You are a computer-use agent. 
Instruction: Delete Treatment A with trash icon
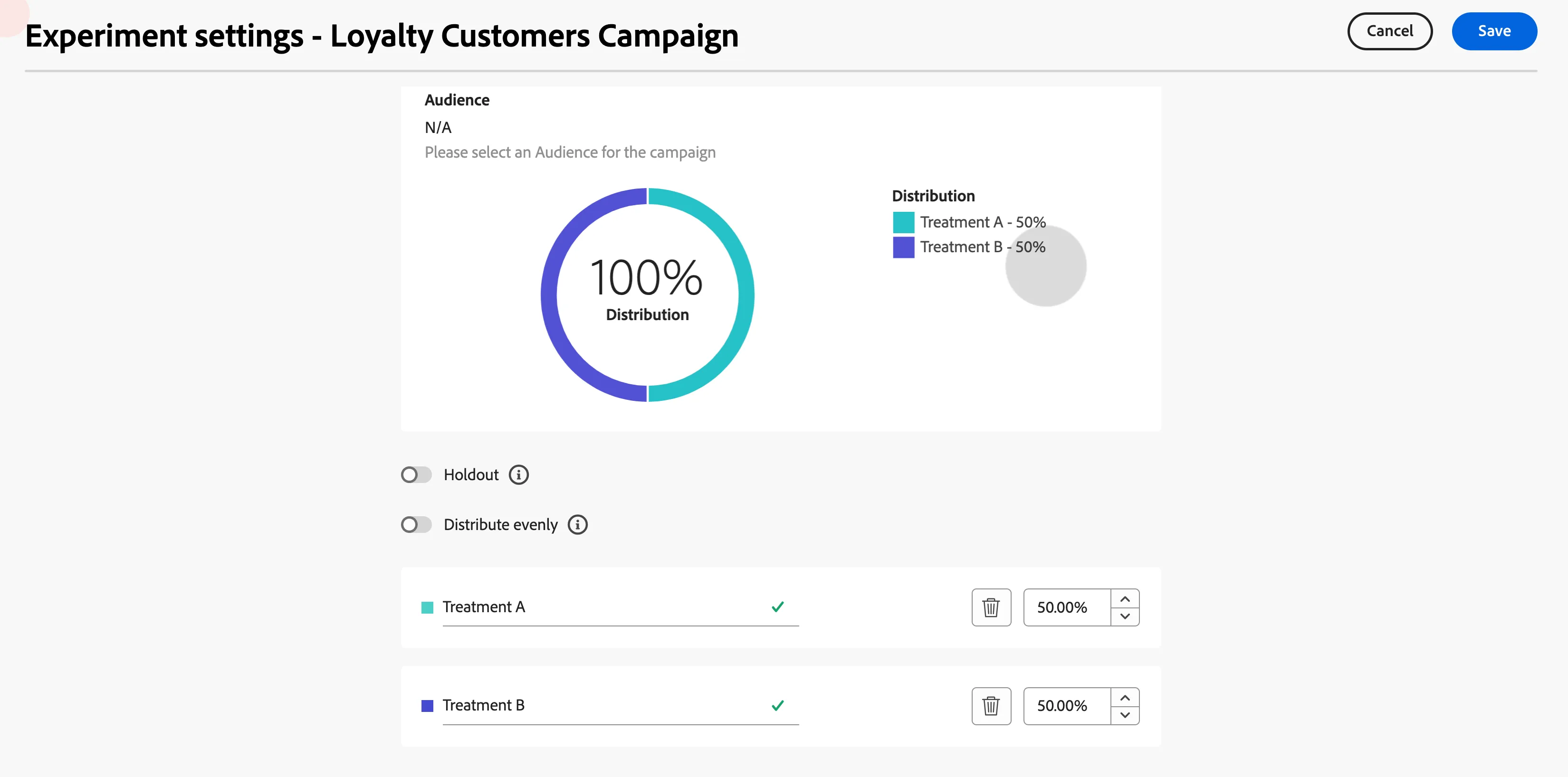click(991, 607)
